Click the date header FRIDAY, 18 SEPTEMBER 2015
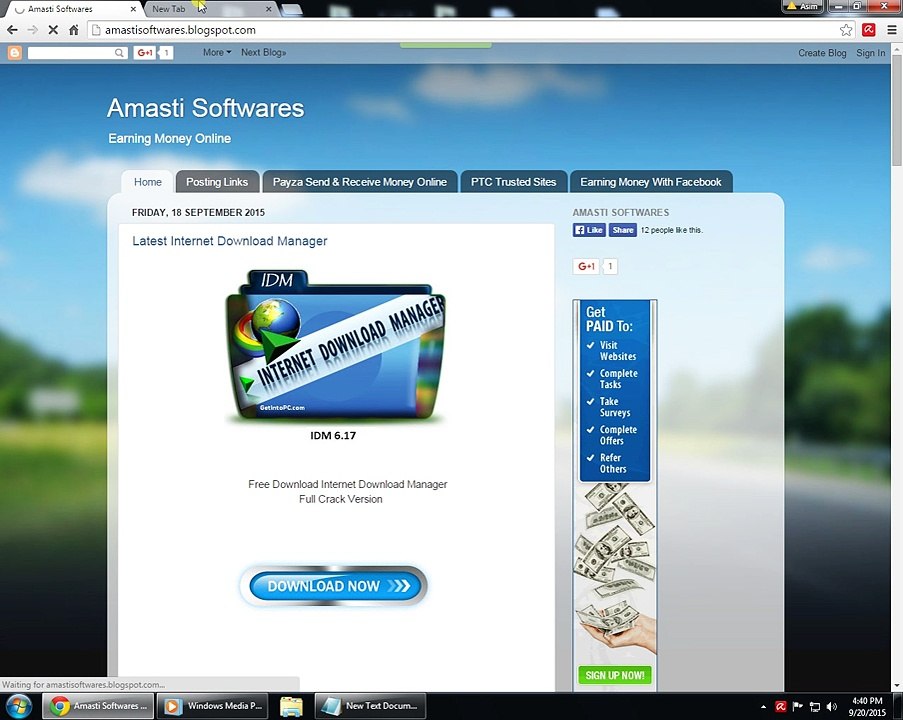This screenshot has width=903, height=720. pos(198,213)
